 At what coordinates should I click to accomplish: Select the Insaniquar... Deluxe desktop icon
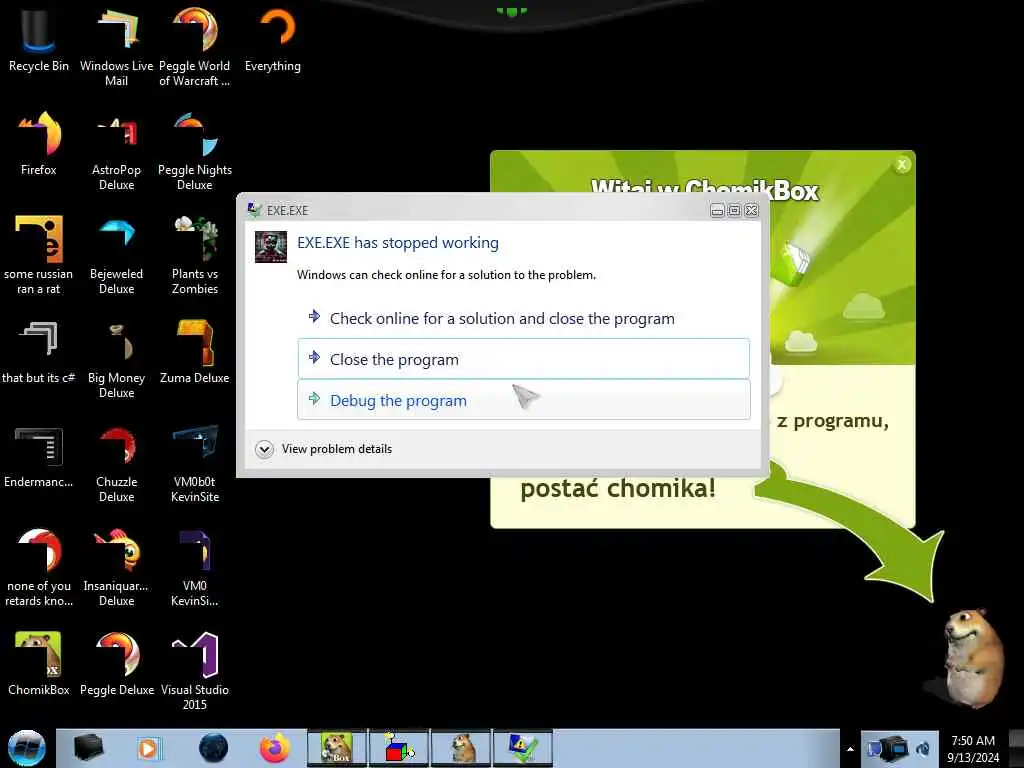point(116,567)
